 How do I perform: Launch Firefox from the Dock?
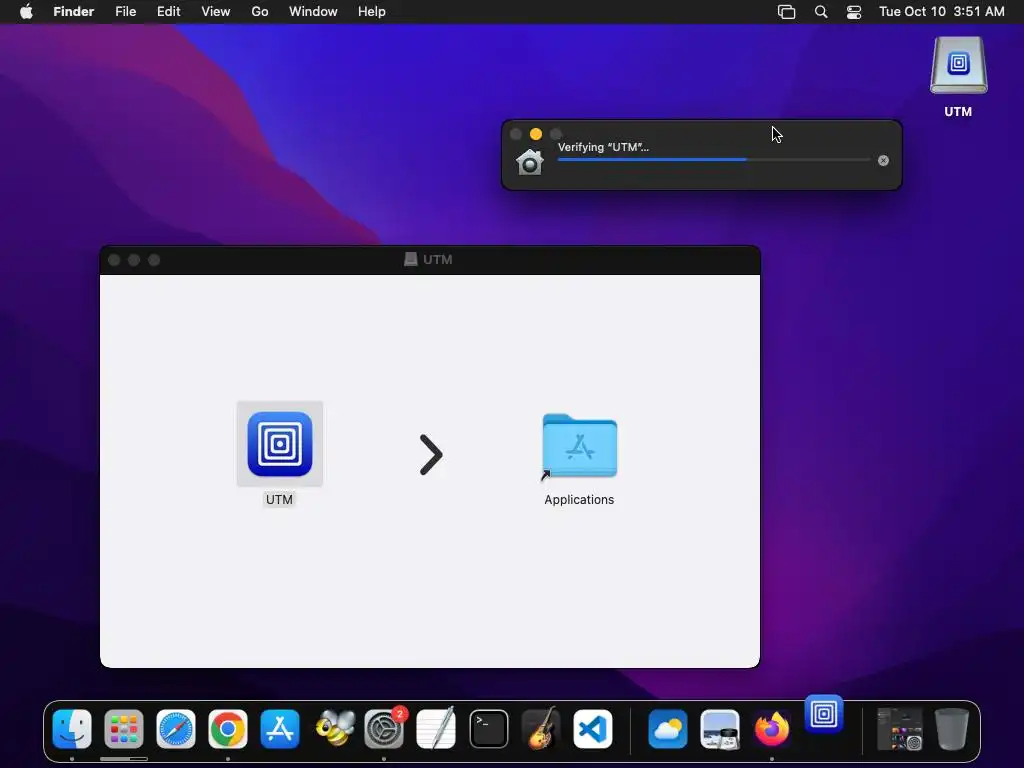click(772, 729)
